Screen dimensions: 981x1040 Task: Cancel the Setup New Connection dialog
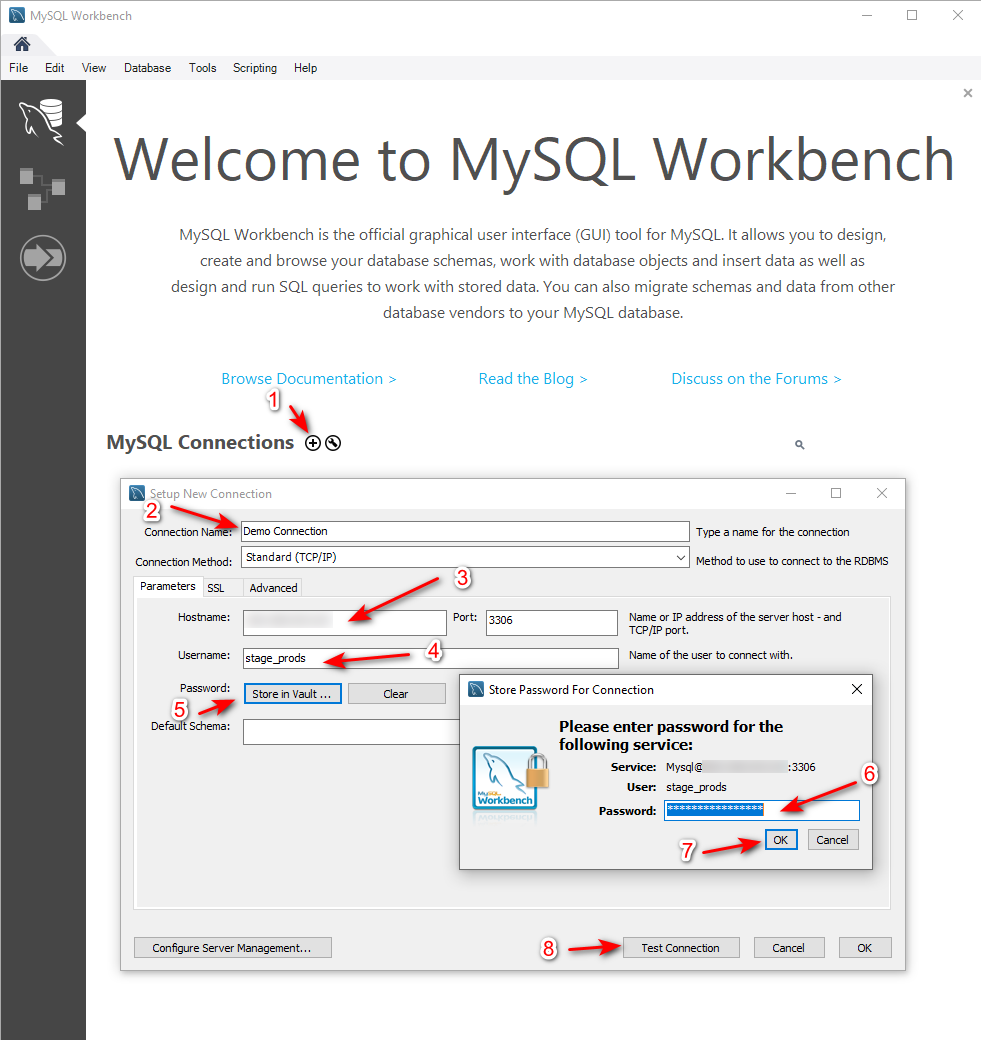[789, 948]
